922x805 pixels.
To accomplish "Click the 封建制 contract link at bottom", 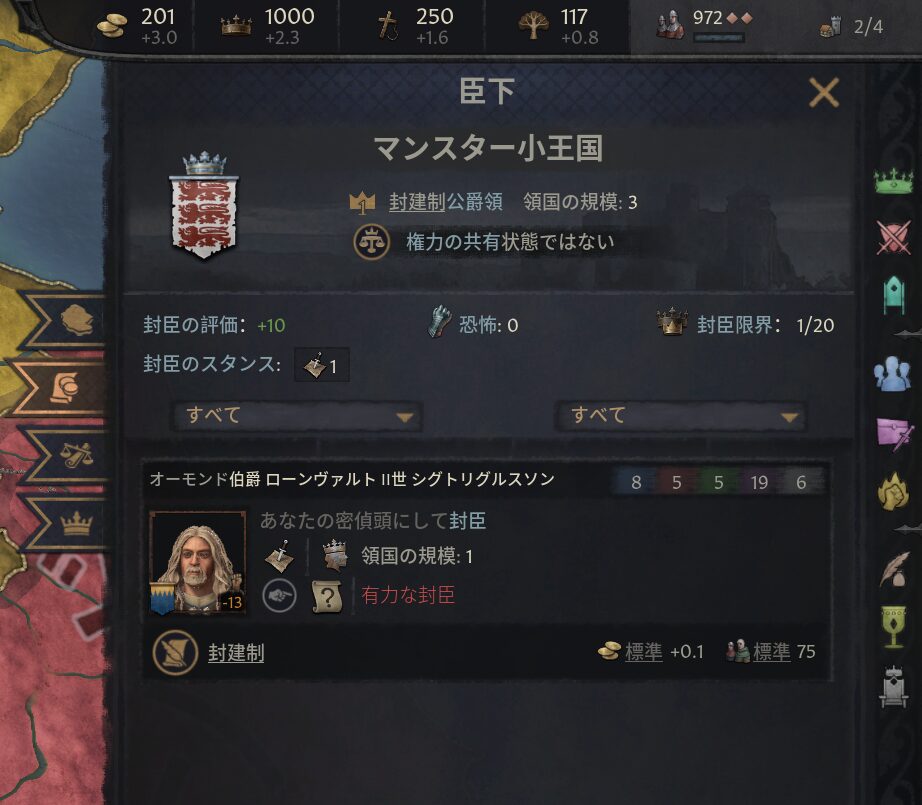I will (x=236, y=653).
